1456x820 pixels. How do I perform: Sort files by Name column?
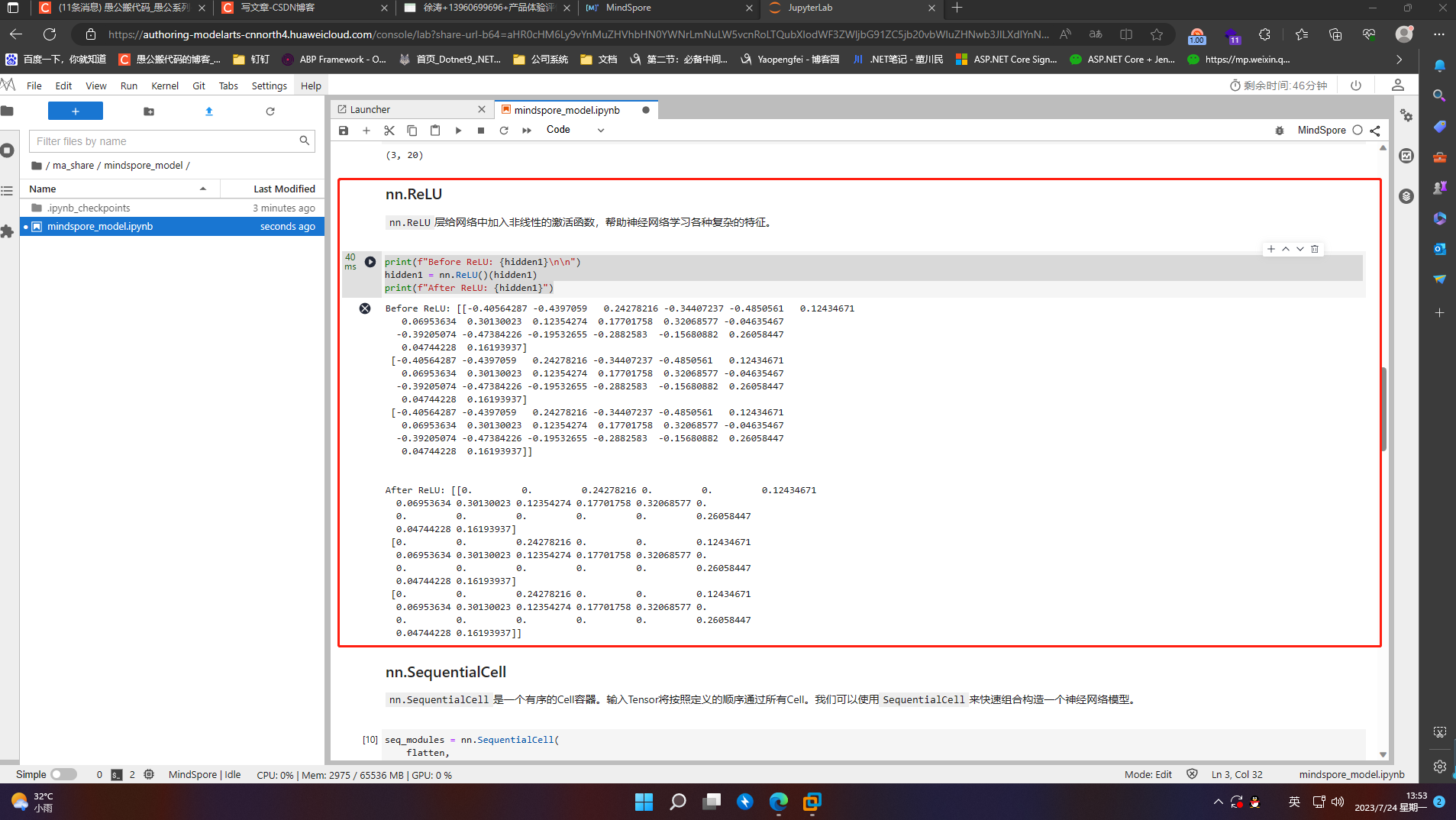[x=118, y=189]
